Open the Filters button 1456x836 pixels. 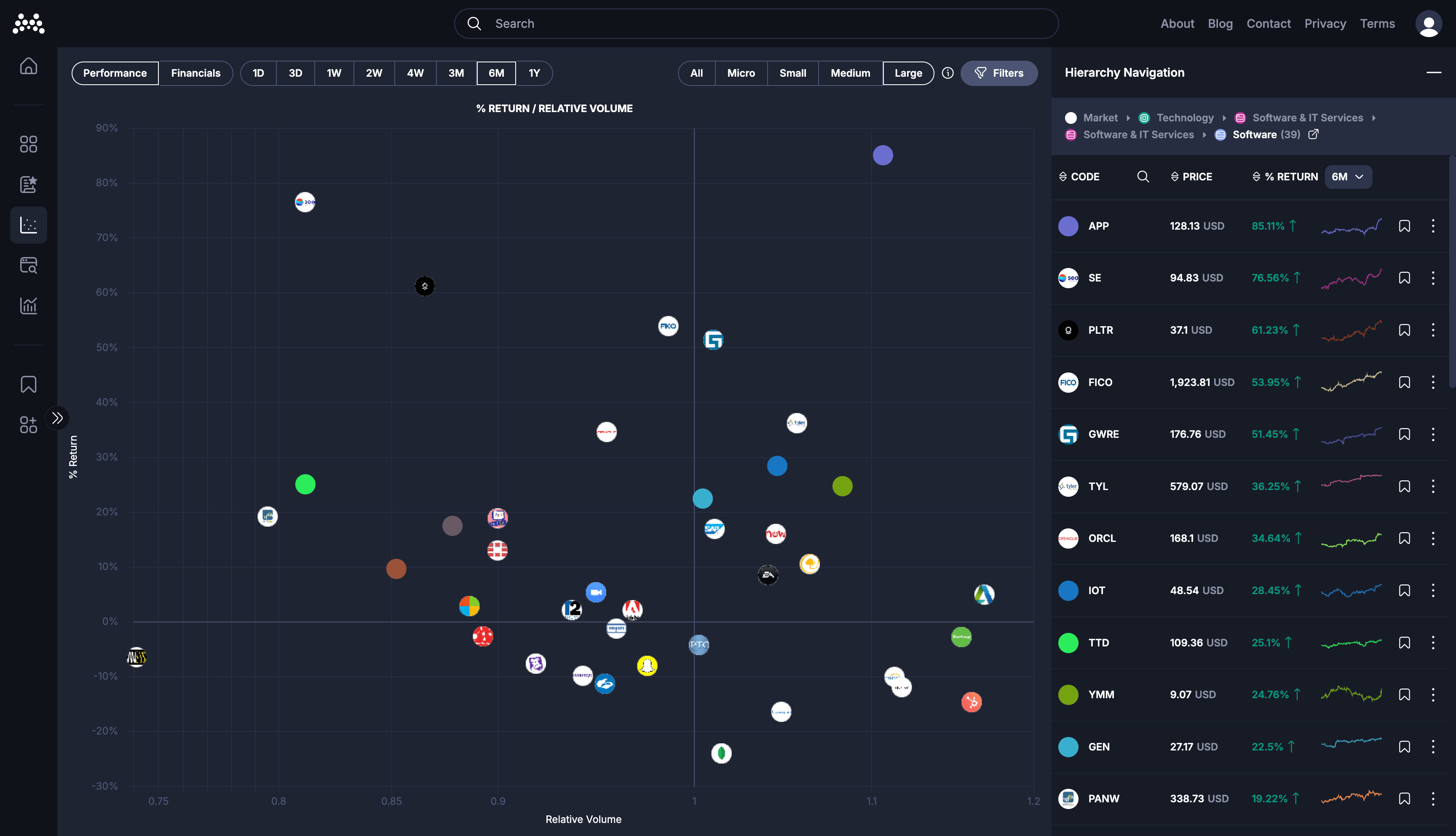[998, 73]
